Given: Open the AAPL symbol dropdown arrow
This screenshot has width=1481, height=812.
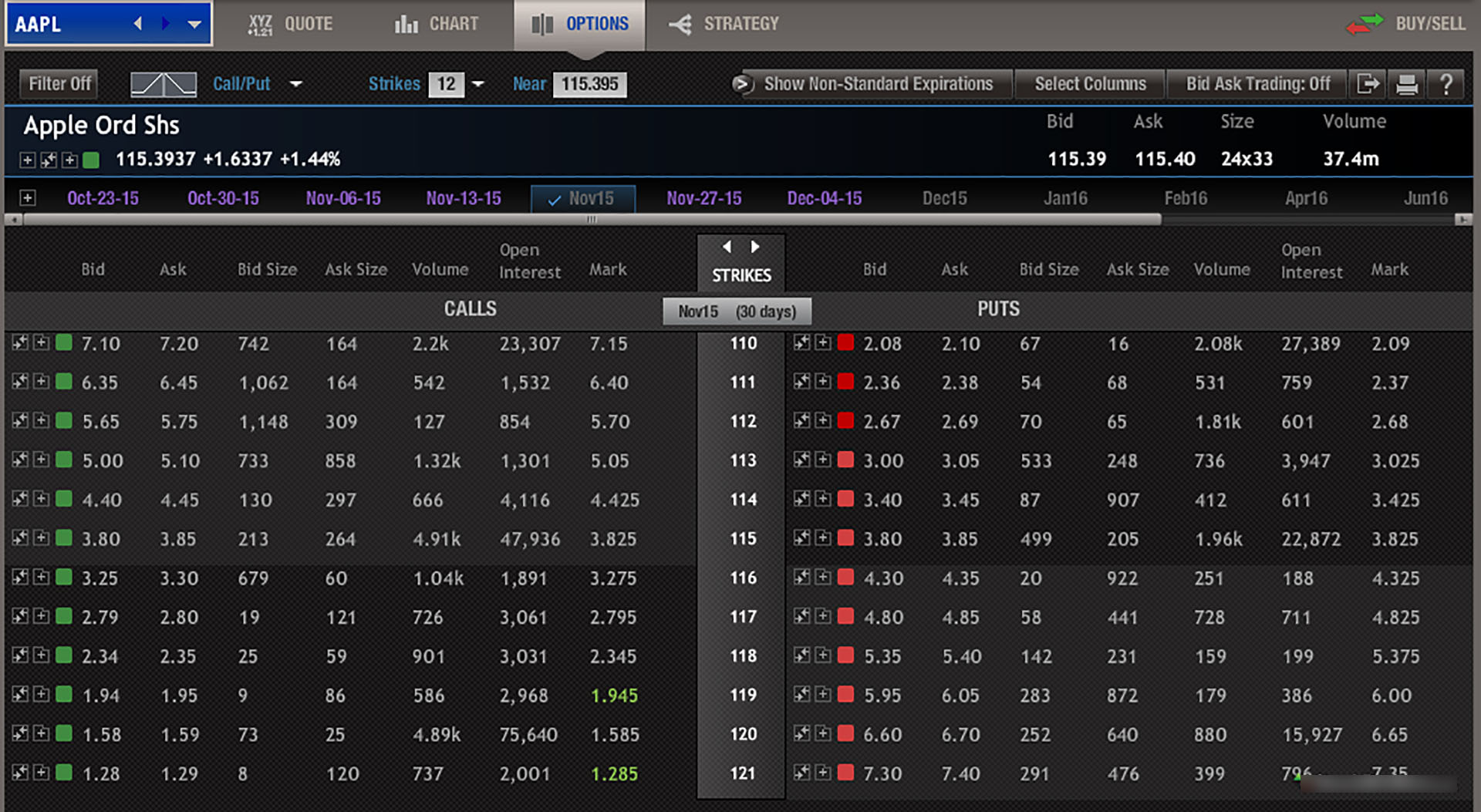Looking at the screenshot, I should click(194, 24).
